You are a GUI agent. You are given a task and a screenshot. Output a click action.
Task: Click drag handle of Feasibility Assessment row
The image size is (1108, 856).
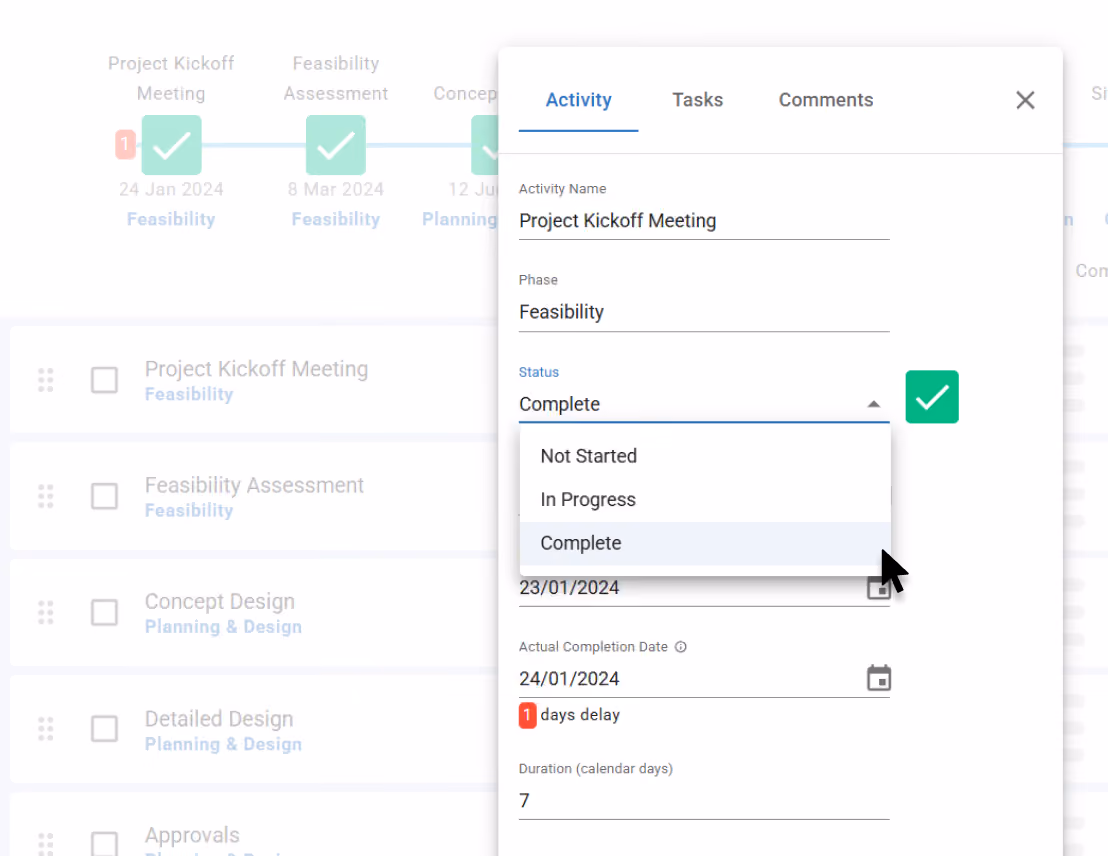pos(45,496)
